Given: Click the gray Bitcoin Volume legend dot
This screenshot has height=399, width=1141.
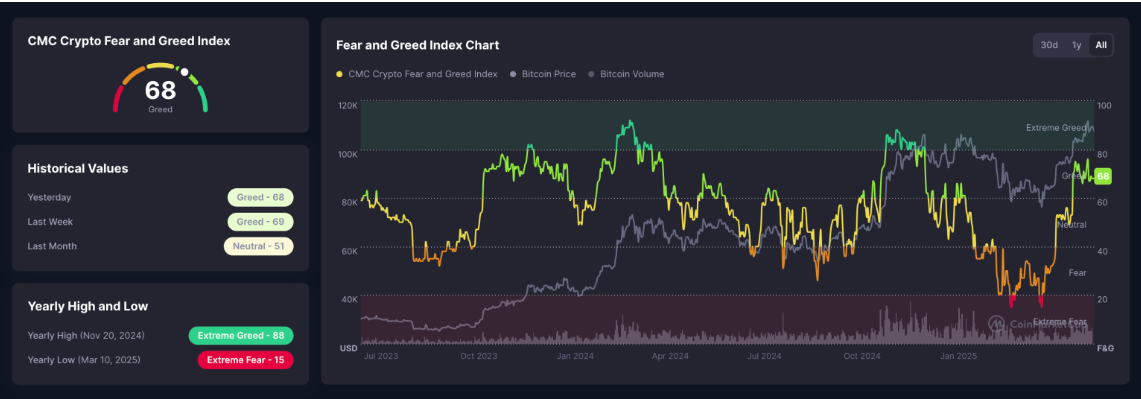Looking at the screenshot, I should pyautogui.click(x=590, y=74).
